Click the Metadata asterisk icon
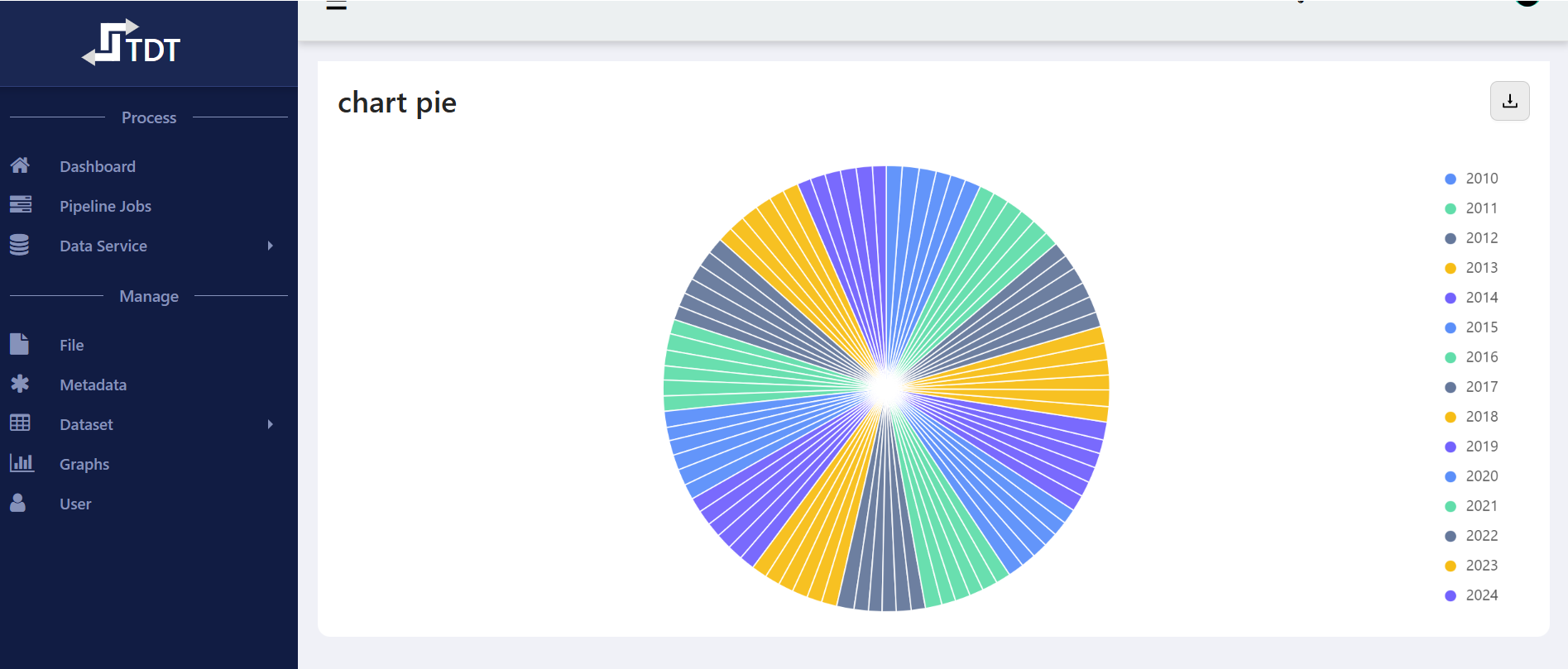The image size is (1568, 669). [20, 384]
